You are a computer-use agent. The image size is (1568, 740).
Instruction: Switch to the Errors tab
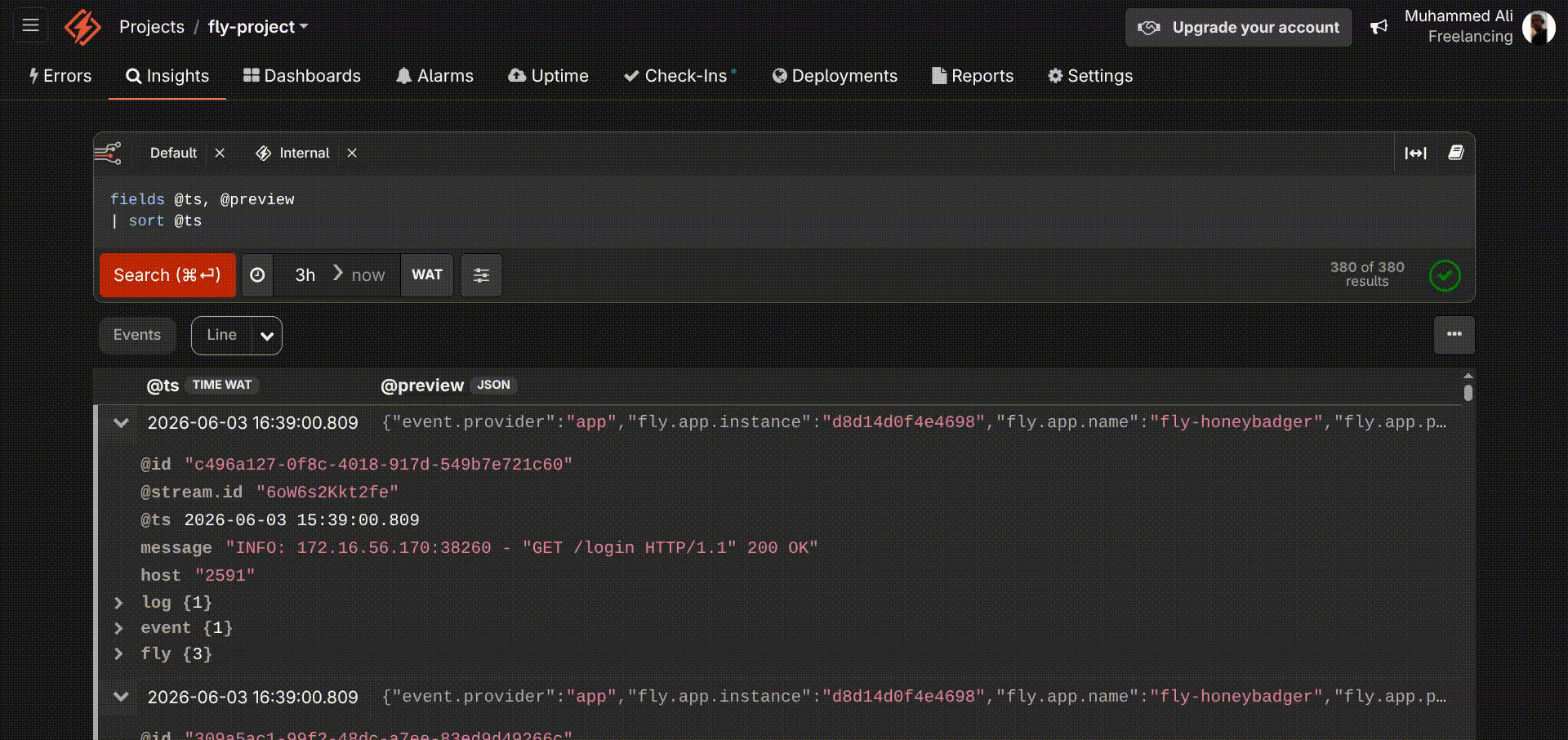coord(60,76)
